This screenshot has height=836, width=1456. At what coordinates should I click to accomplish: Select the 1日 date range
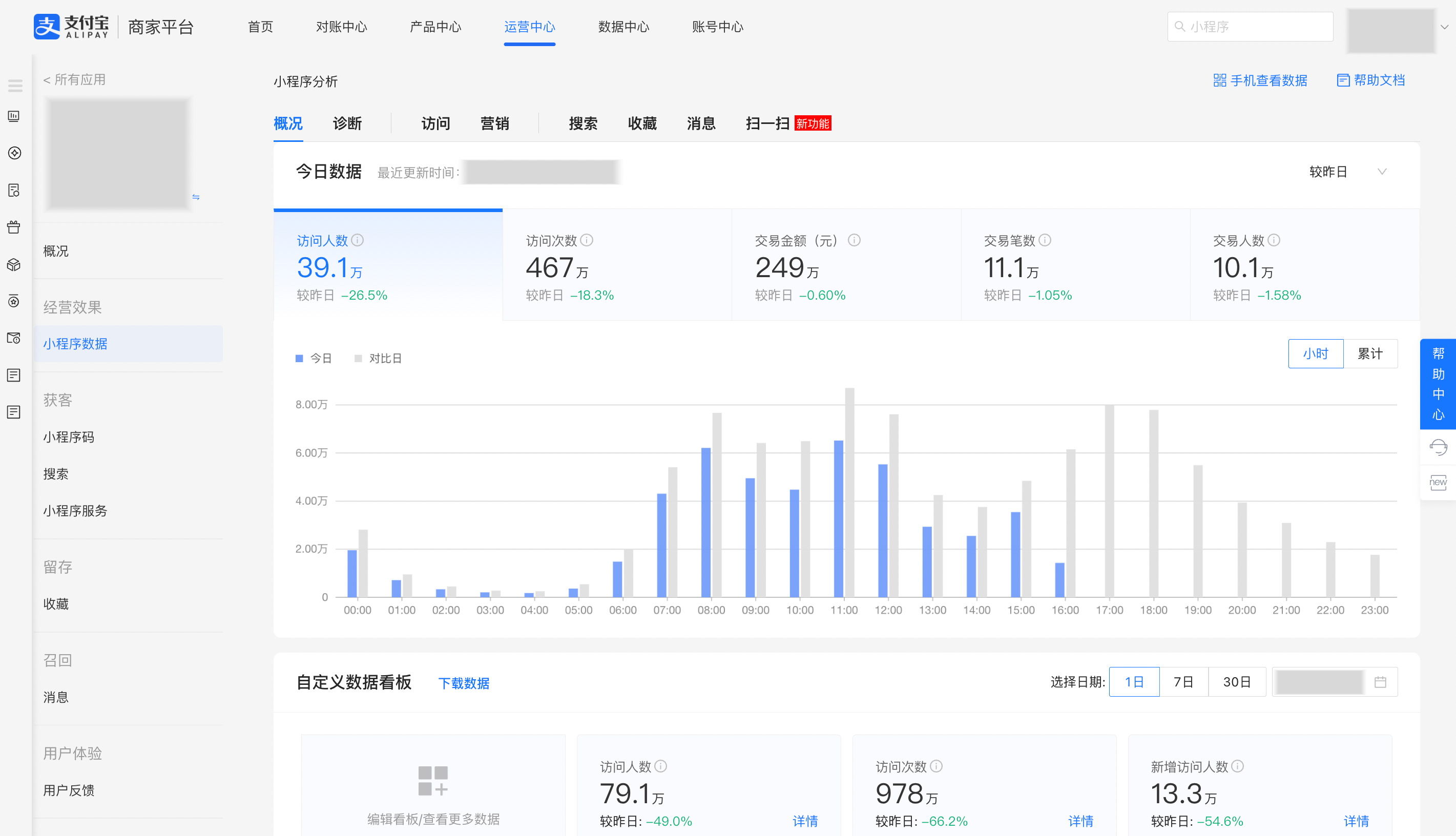click(1134, 682)
